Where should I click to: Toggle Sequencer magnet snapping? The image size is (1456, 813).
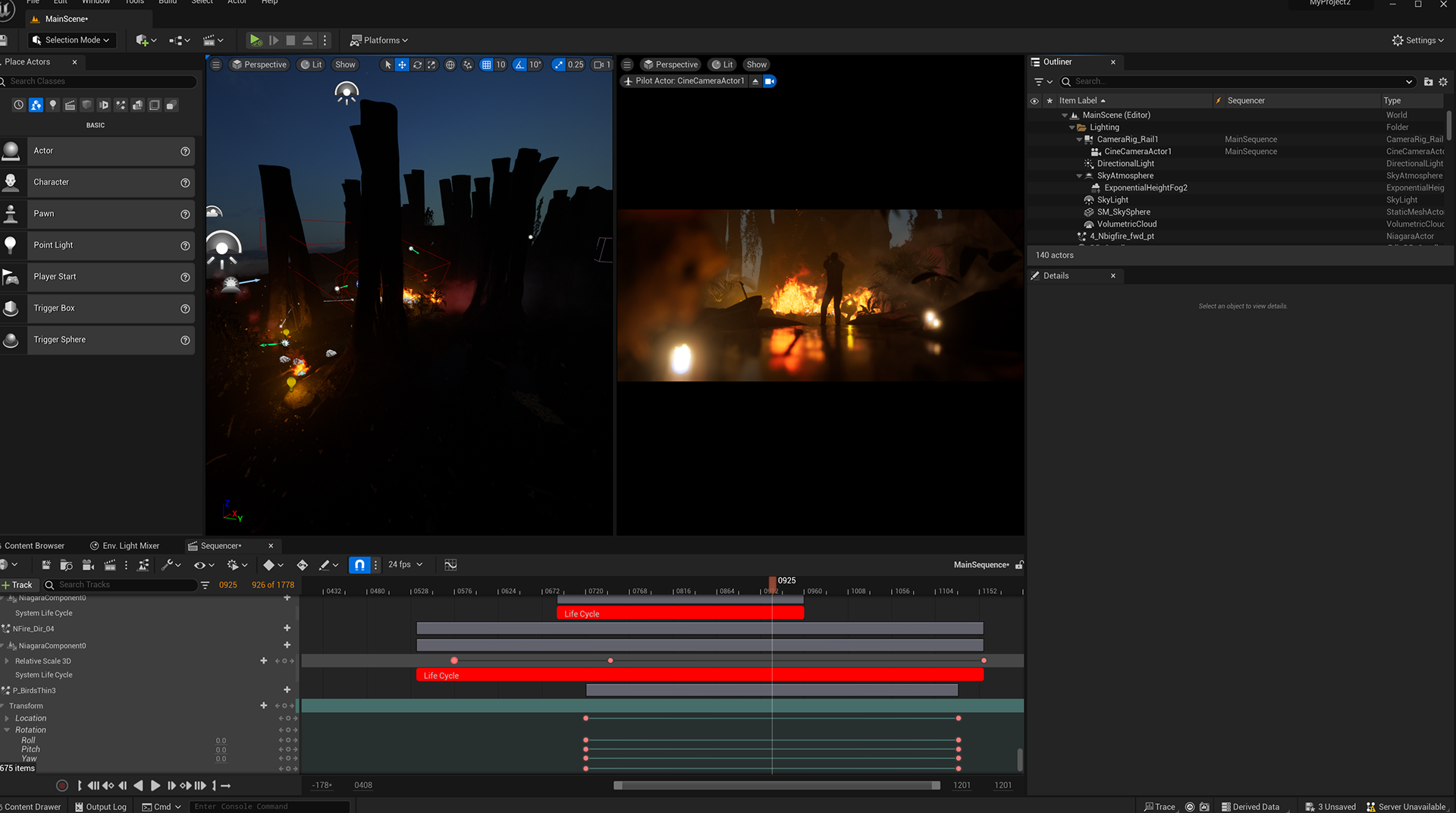tap(359, 565)
